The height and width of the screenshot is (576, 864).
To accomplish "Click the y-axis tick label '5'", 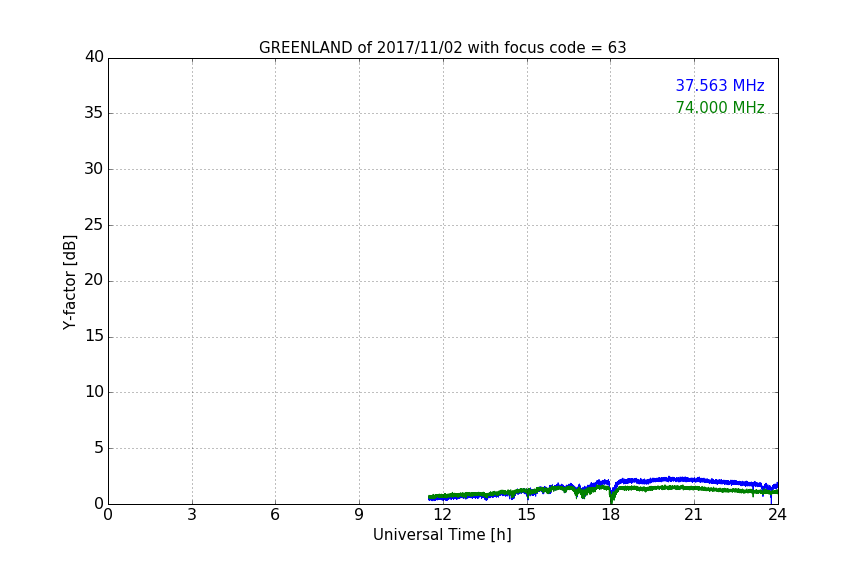I will [99, 448].
